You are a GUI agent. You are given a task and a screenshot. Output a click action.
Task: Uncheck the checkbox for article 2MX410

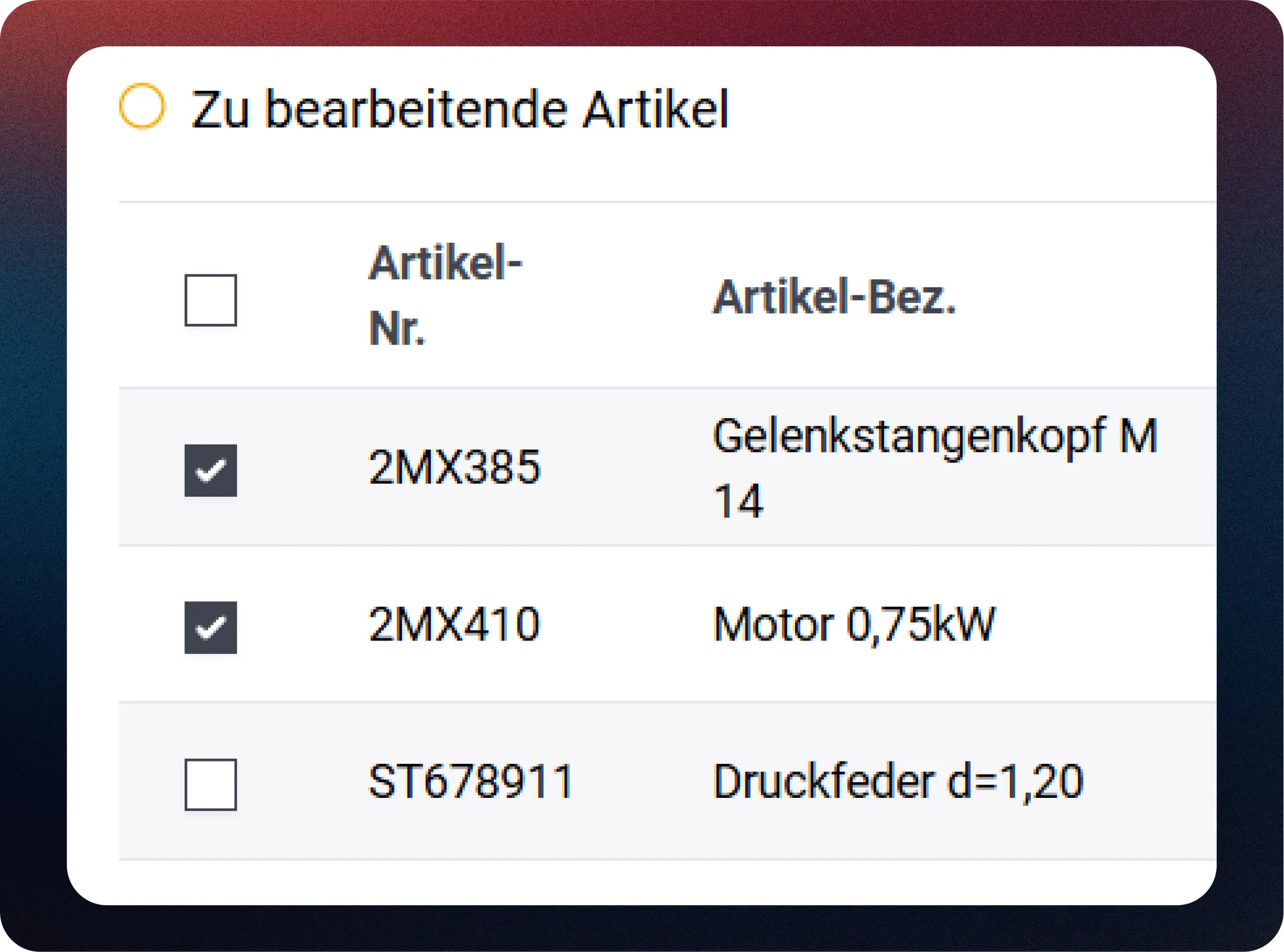(x=211, y=627)
